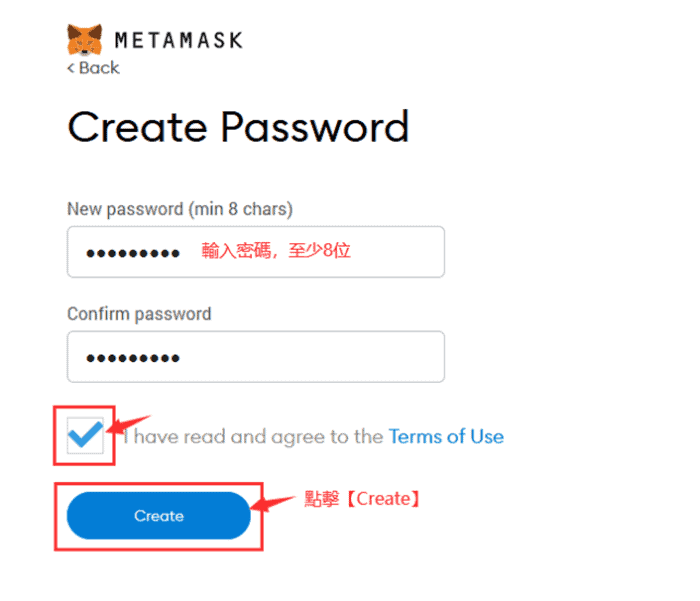Click the Back chevron arrow
700x601 pixels.
(71, 68)
